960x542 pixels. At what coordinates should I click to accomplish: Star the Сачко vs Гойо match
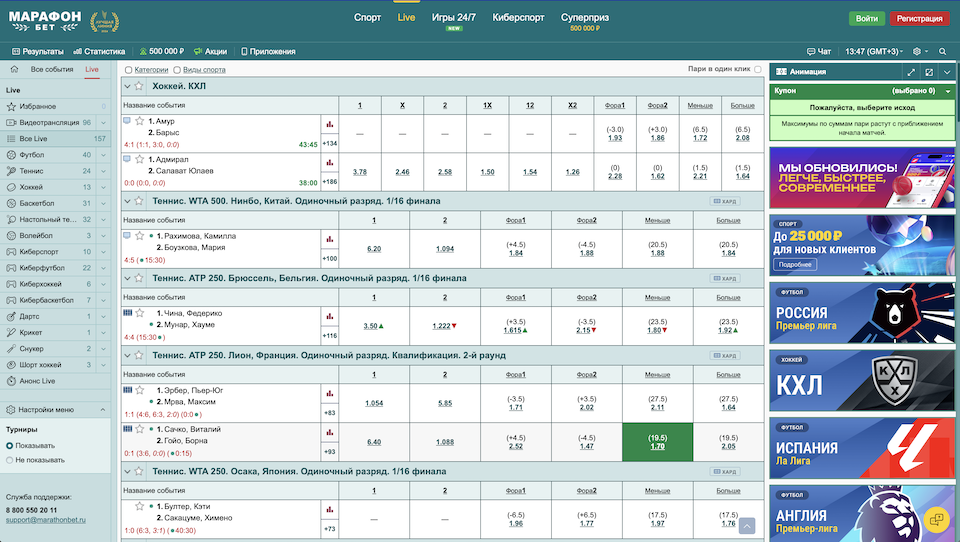tap(140, 429)
